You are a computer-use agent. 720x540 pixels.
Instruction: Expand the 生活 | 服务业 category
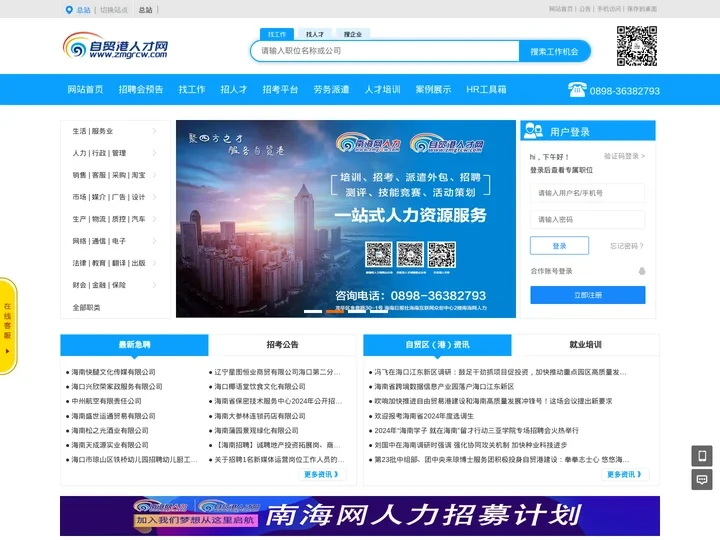coord(115,131)
